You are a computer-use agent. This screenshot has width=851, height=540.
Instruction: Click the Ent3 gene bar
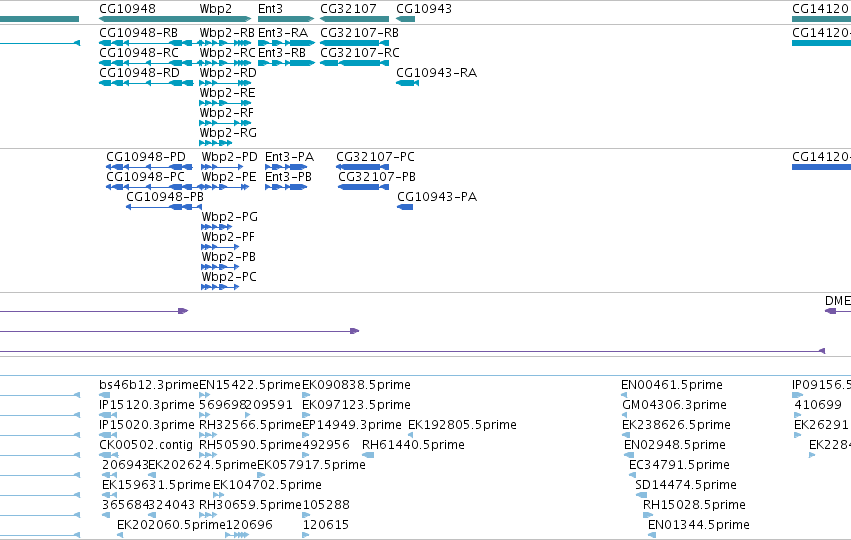tap(286, 19)
